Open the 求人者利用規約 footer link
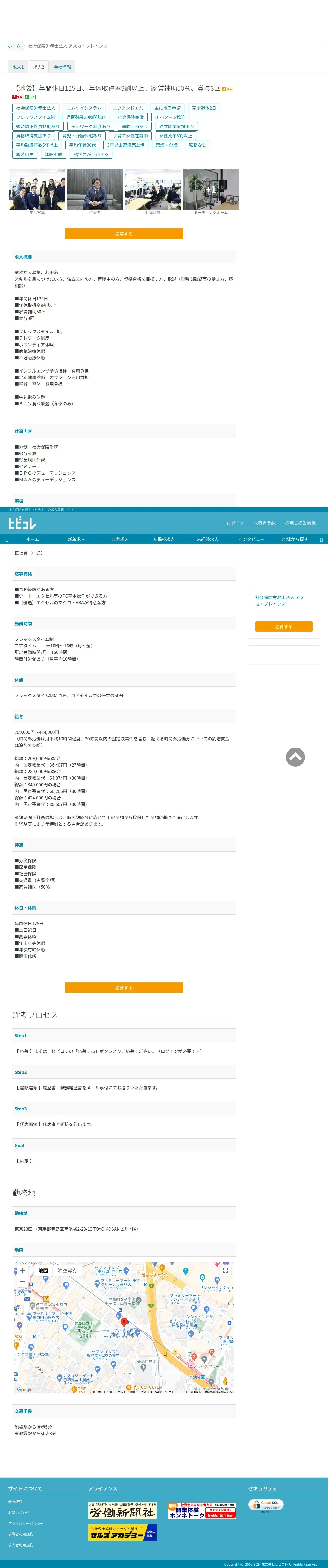Viewport: 328px width, 1568px height. coord(21,1545)
